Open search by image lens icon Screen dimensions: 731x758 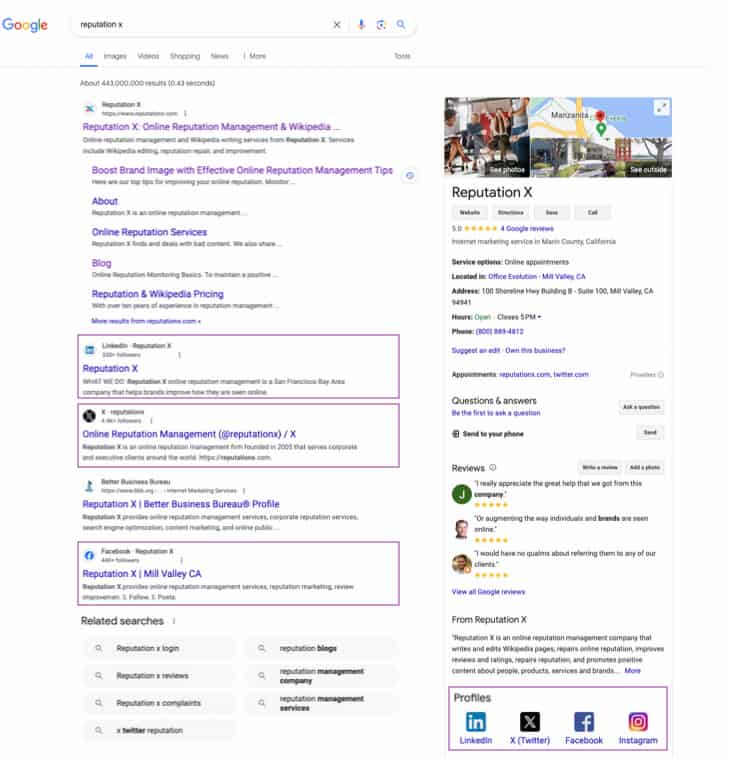(381, 25)
